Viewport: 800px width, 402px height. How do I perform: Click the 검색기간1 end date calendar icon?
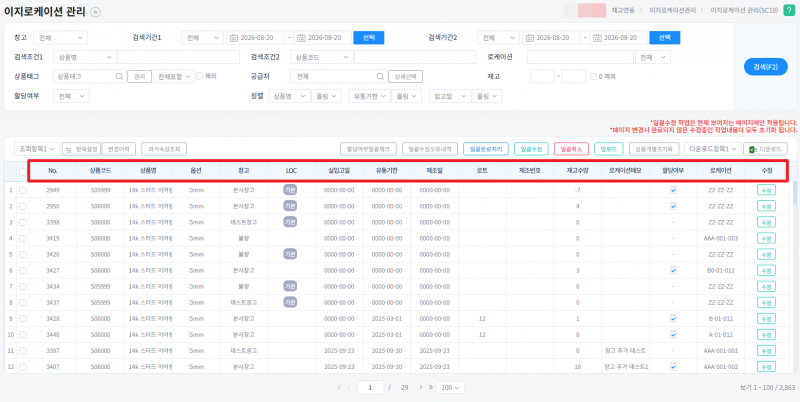[301, 38]
